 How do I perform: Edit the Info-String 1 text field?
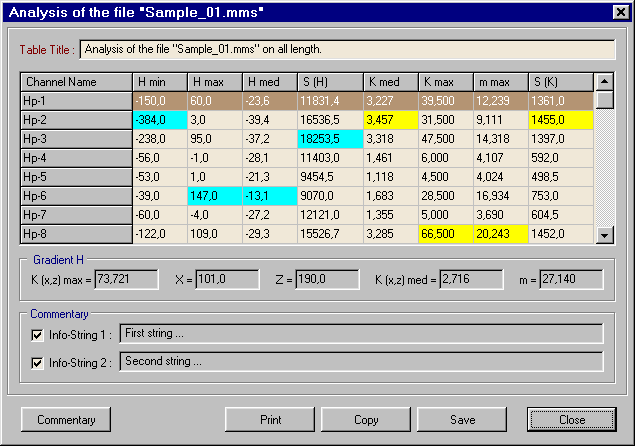(361, 334)
